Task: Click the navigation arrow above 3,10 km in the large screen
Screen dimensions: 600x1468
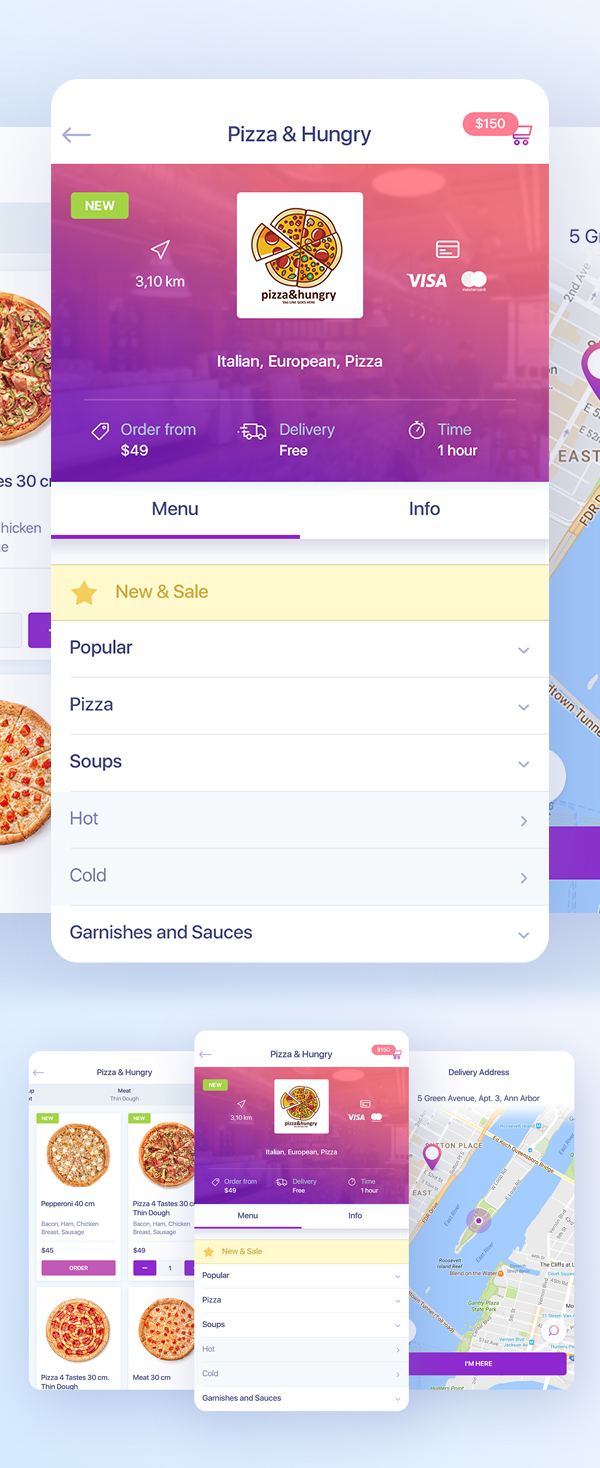Action: pos(160,249)
